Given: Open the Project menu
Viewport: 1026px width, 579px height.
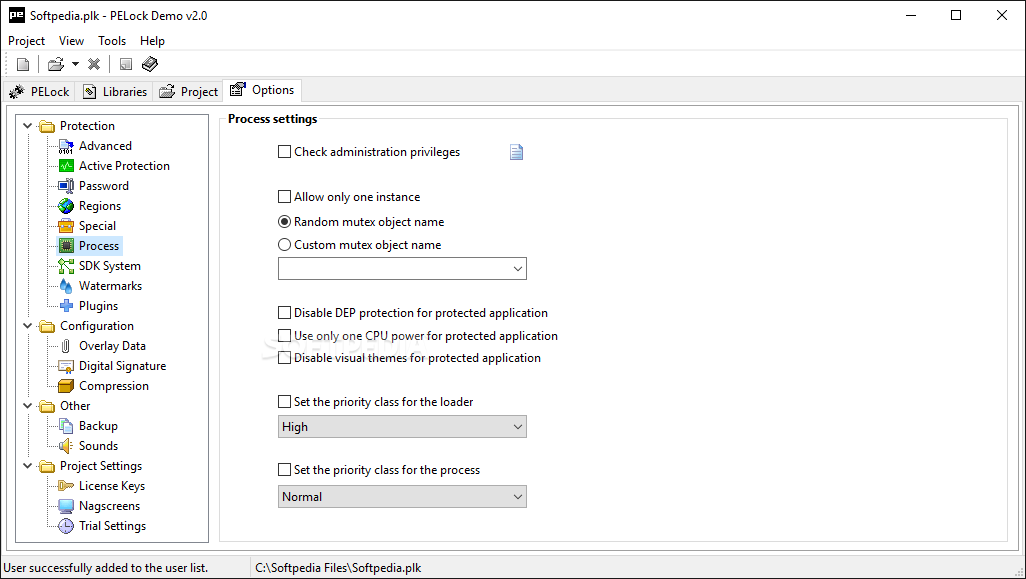Looking at the screenshot, I should pos(26,41).
